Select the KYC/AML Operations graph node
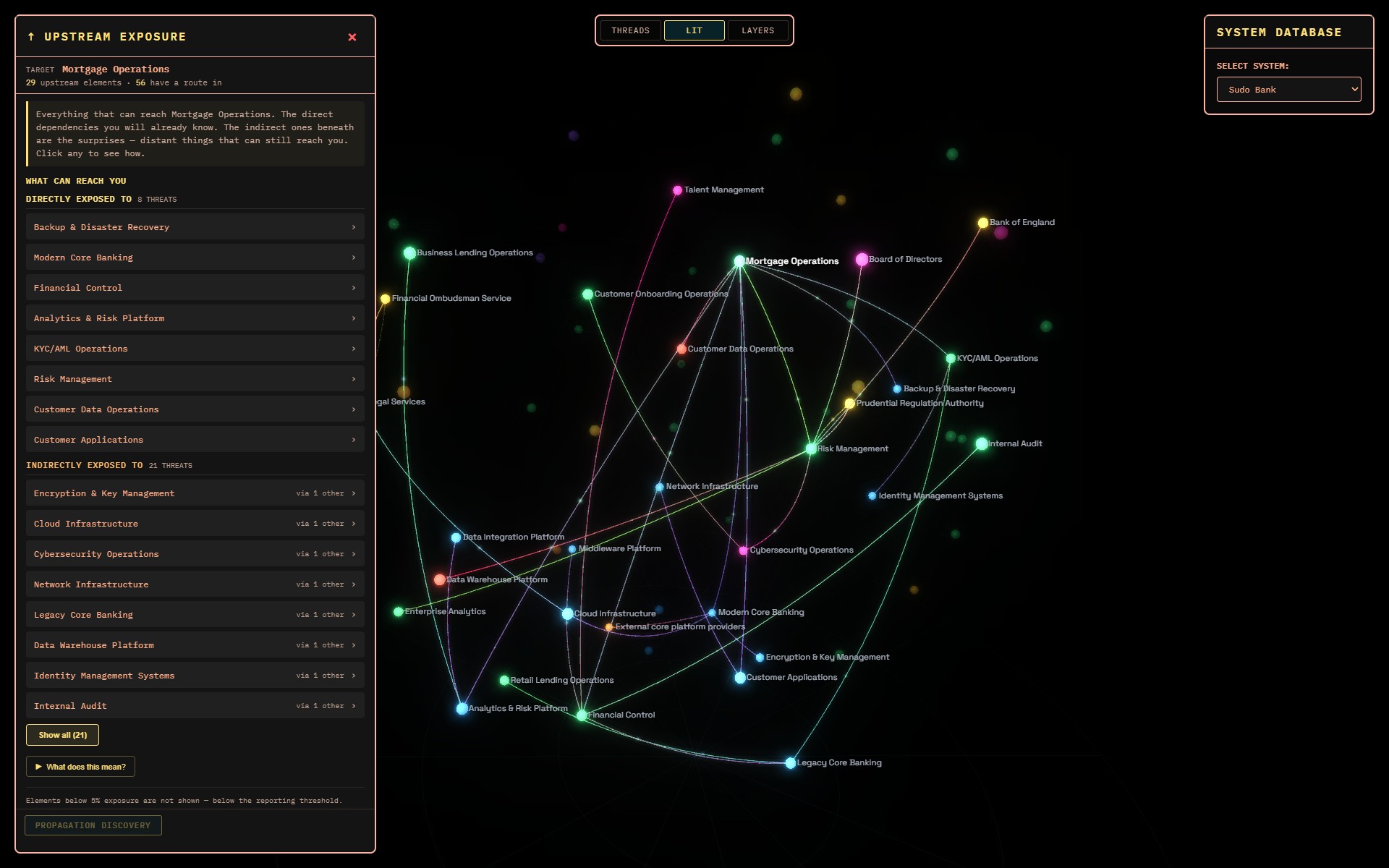This screenshot has width=1389, height=868. (951, 359)
